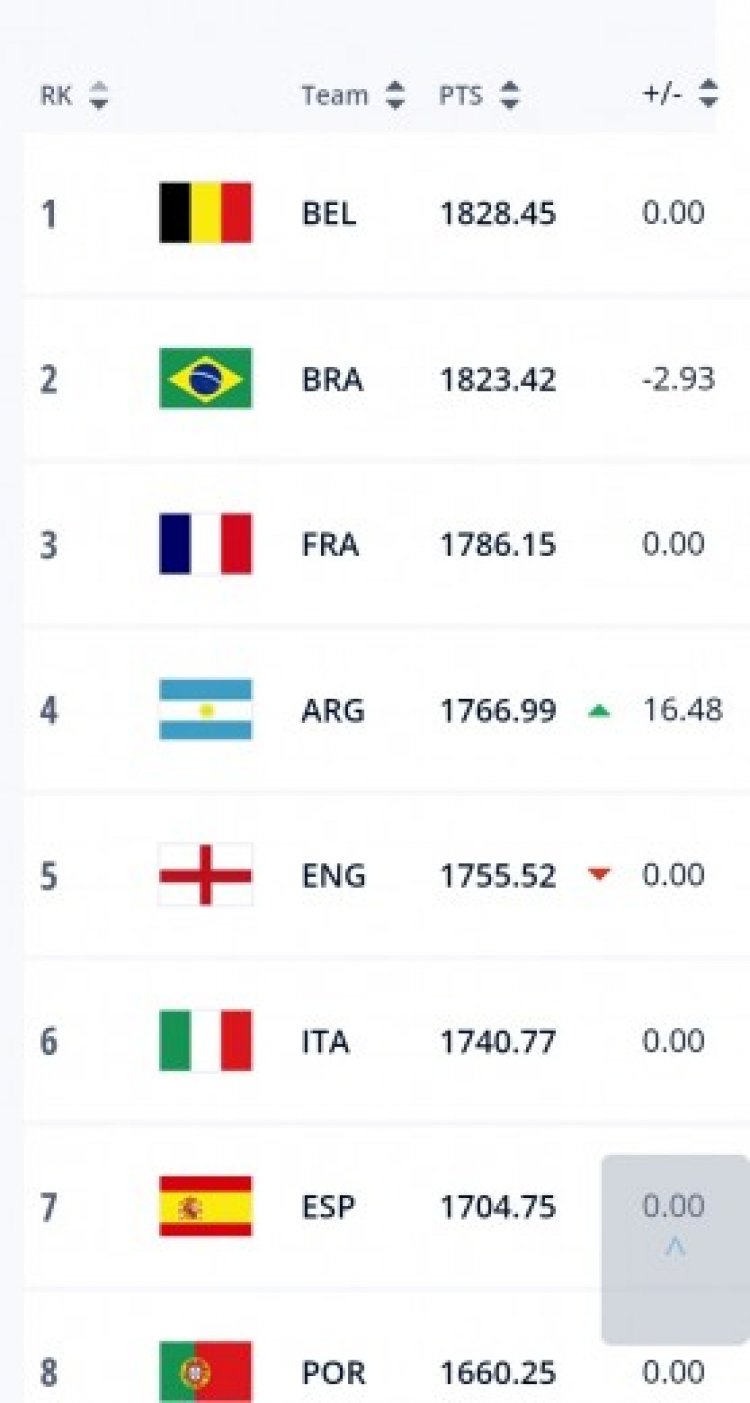Open the ESP team link

[328, 1207]
